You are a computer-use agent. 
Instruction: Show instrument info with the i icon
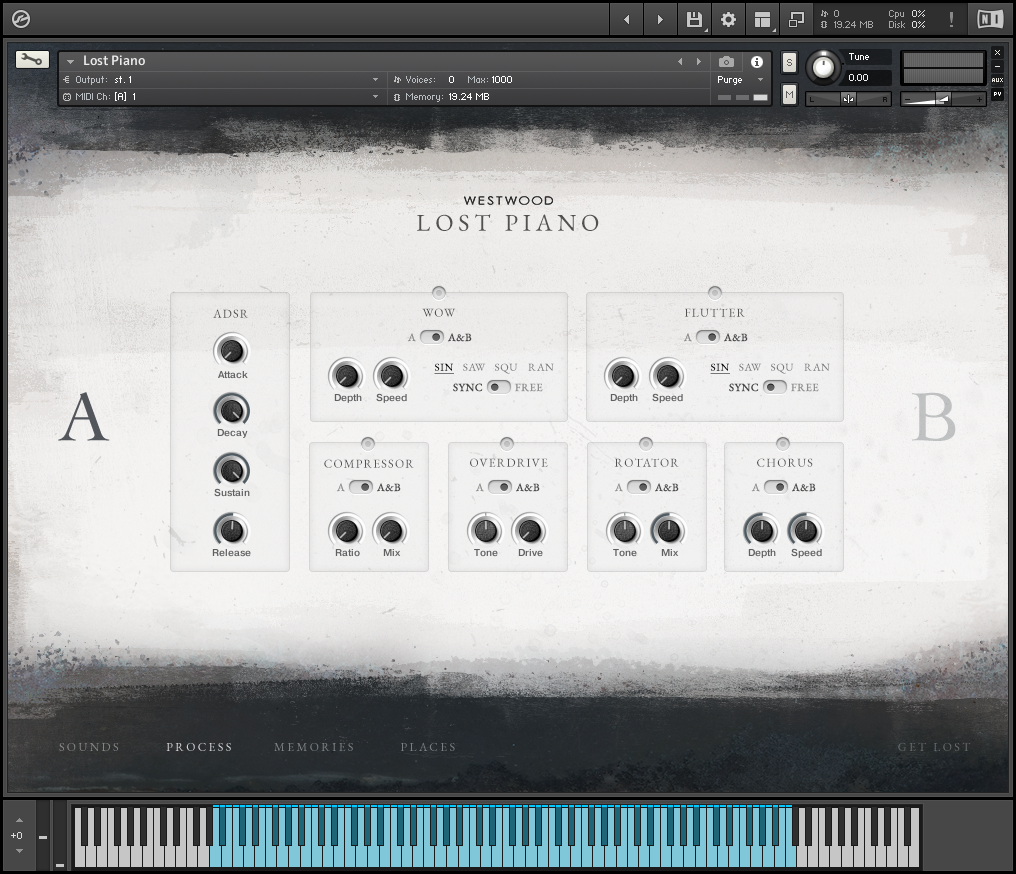[756, 62]
